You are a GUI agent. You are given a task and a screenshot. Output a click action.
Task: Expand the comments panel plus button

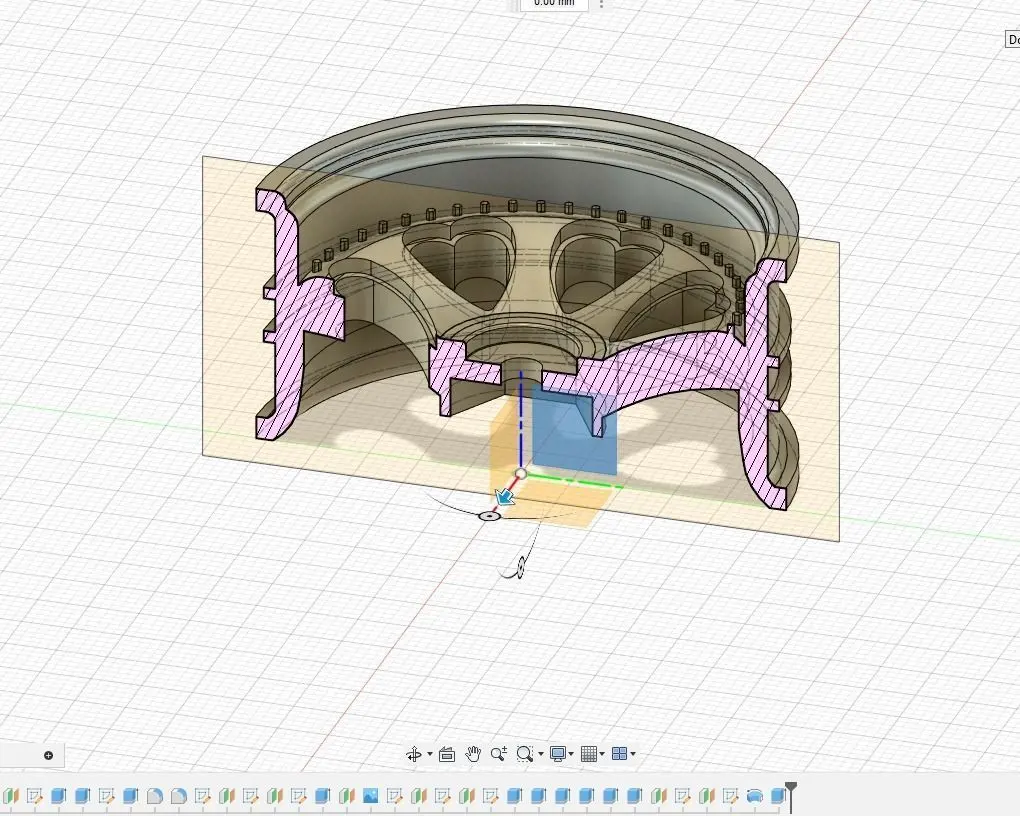48,755
